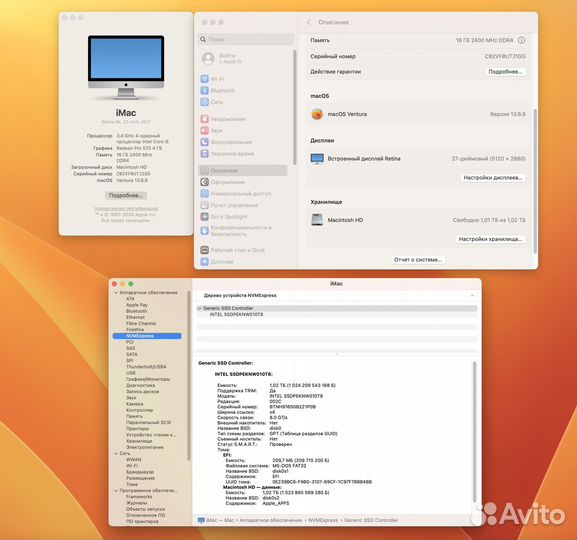
Task: Select Thunderbolt/USB4 in hardware list
Action: [x=146, y=367]
